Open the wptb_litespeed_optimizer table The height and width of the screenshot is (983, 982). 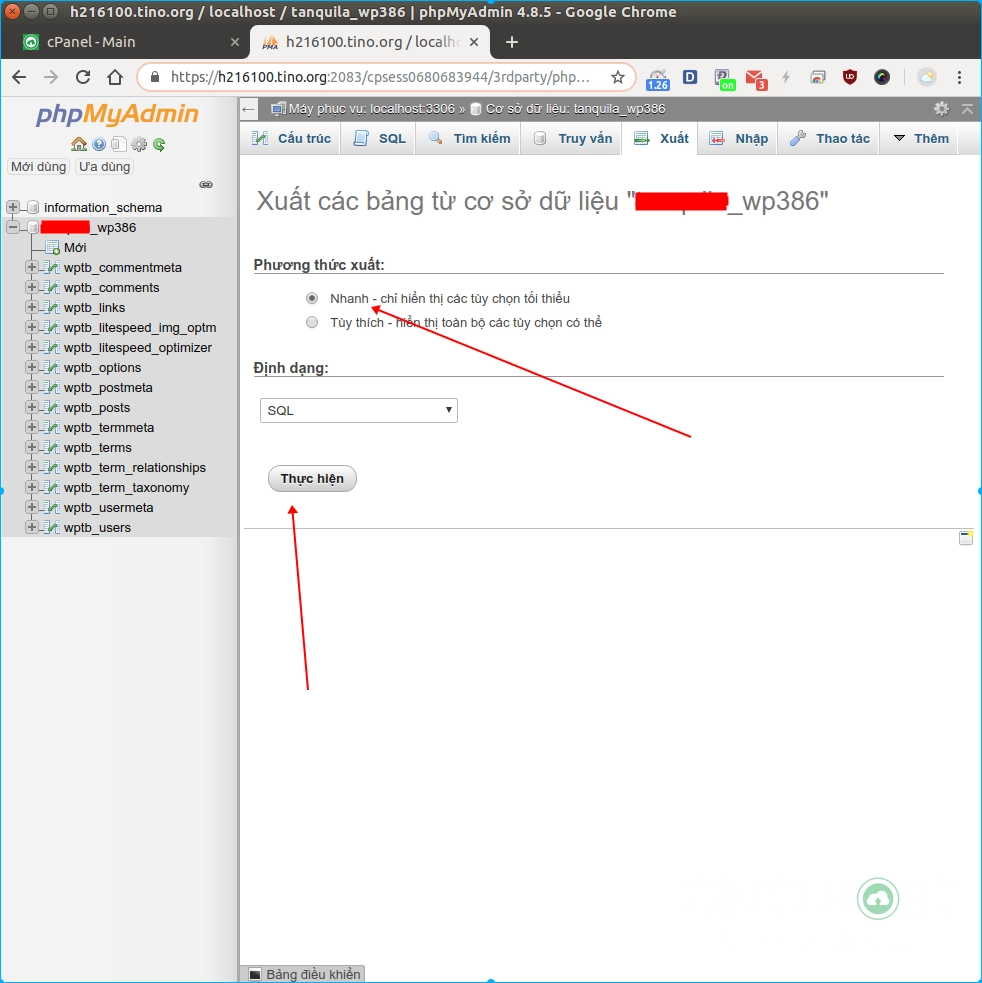[137, 347]
